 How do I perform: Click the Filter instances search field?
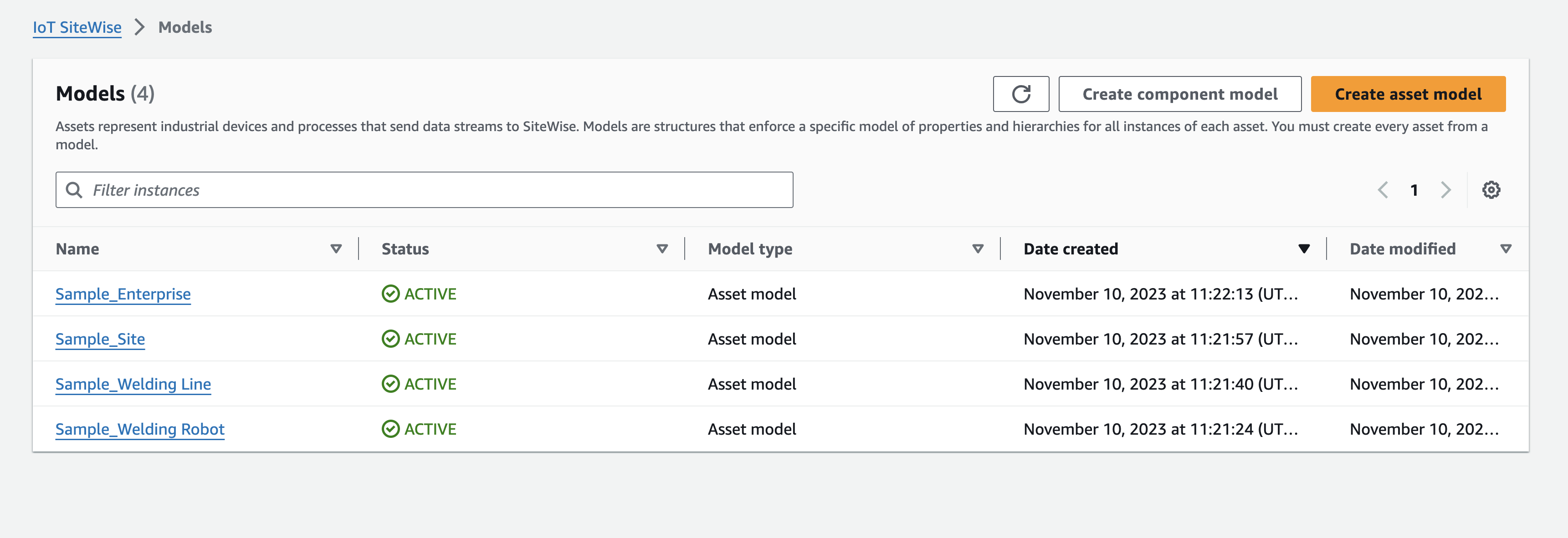pyautogui.click(x=425, y=190)
